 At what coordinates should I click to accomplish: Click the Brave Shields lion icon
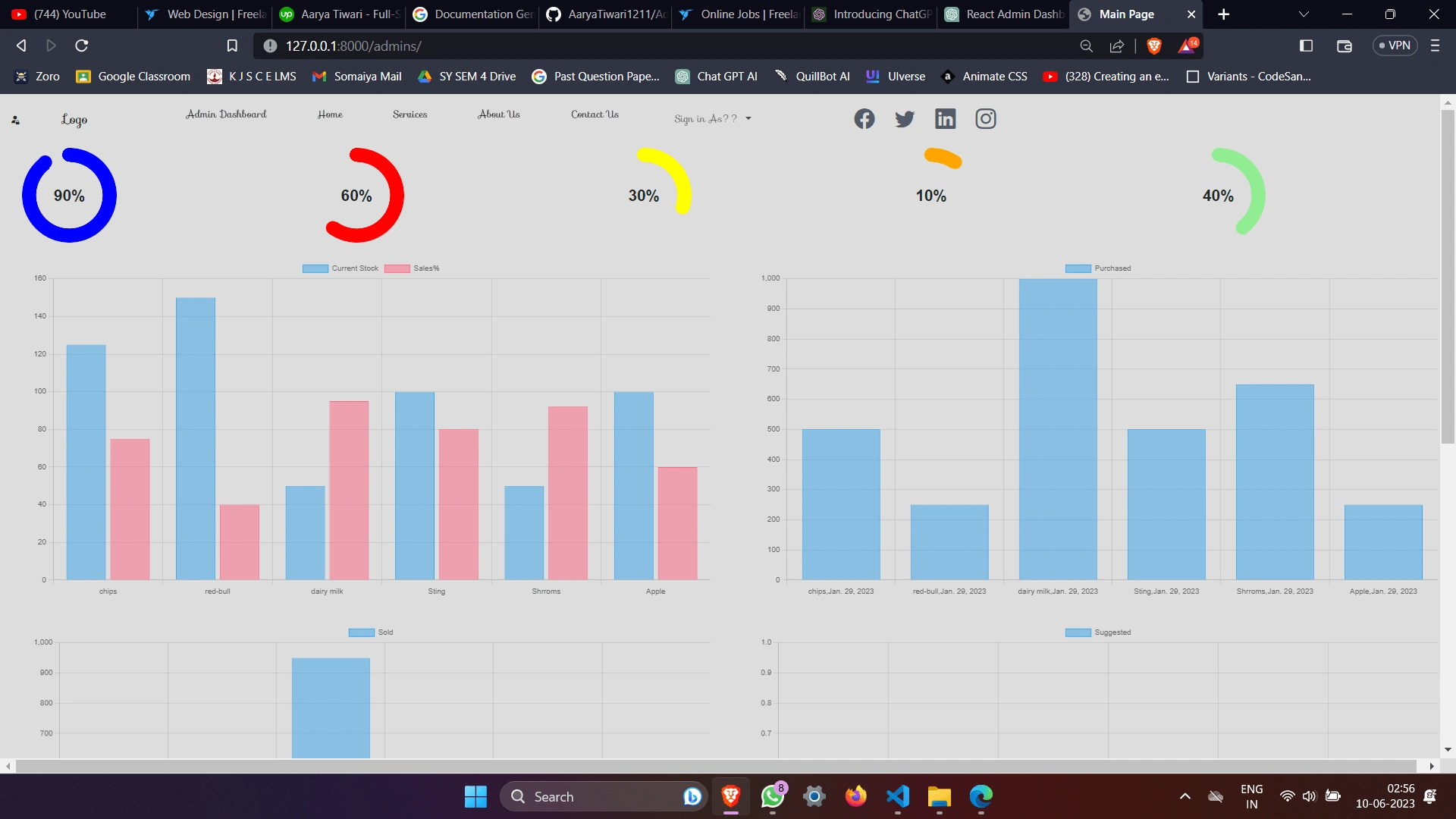point(1154,46)
